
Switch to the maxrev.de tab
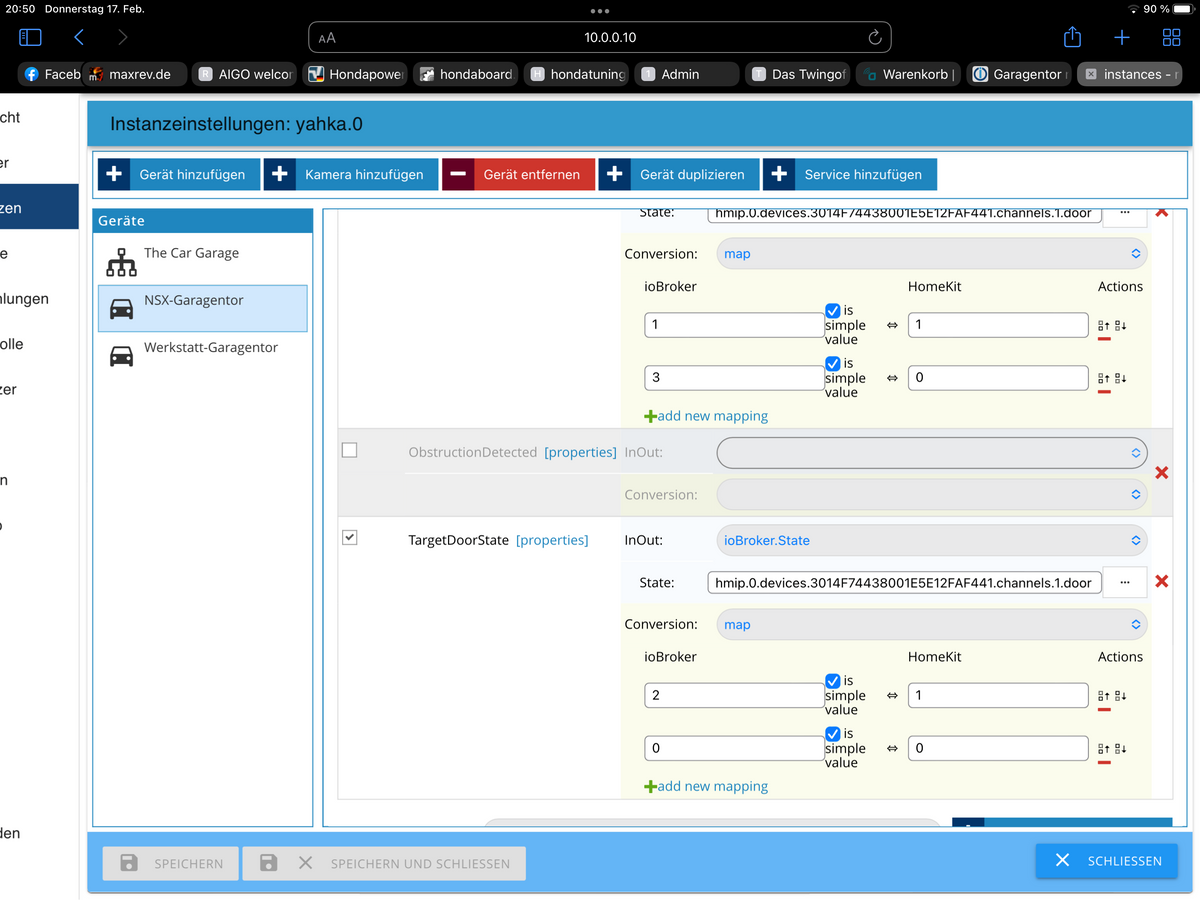click(137, 74)
